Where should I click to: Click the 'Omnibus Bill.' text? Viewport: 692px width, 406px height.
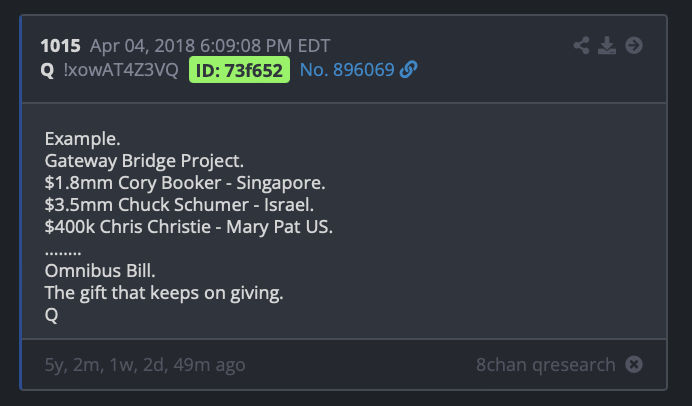[x=100, y=271]
